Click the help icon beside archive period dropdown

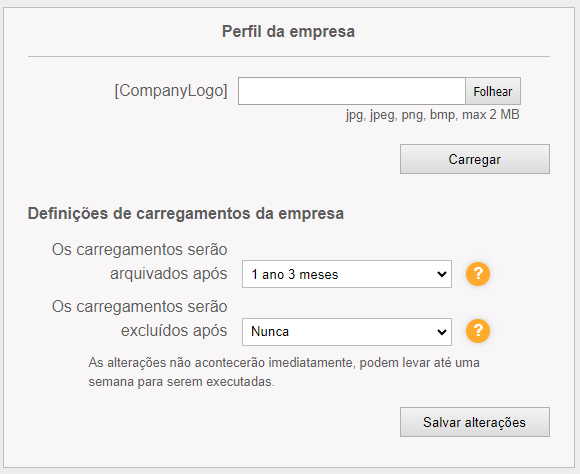tap(478, 274)
